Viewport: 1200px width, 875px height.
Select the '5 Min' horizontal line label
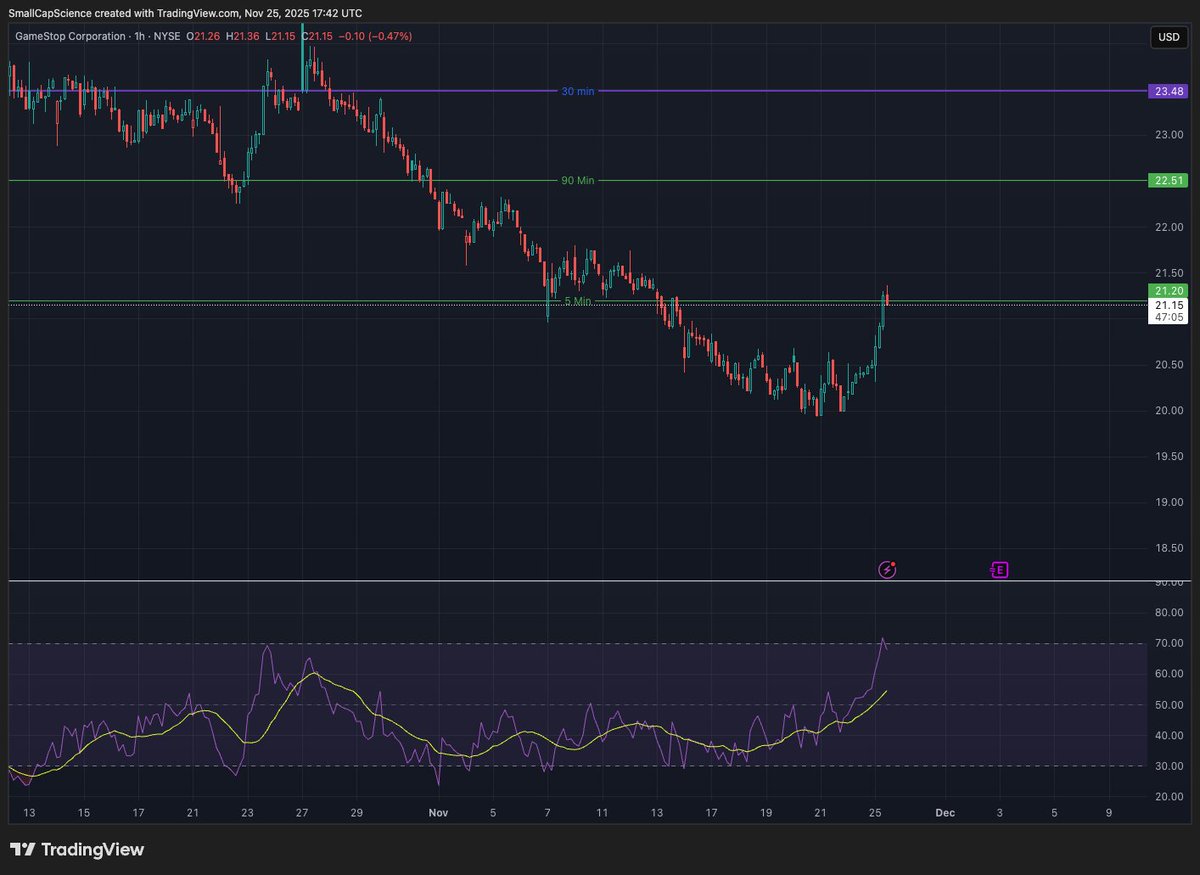coord(578,301)
